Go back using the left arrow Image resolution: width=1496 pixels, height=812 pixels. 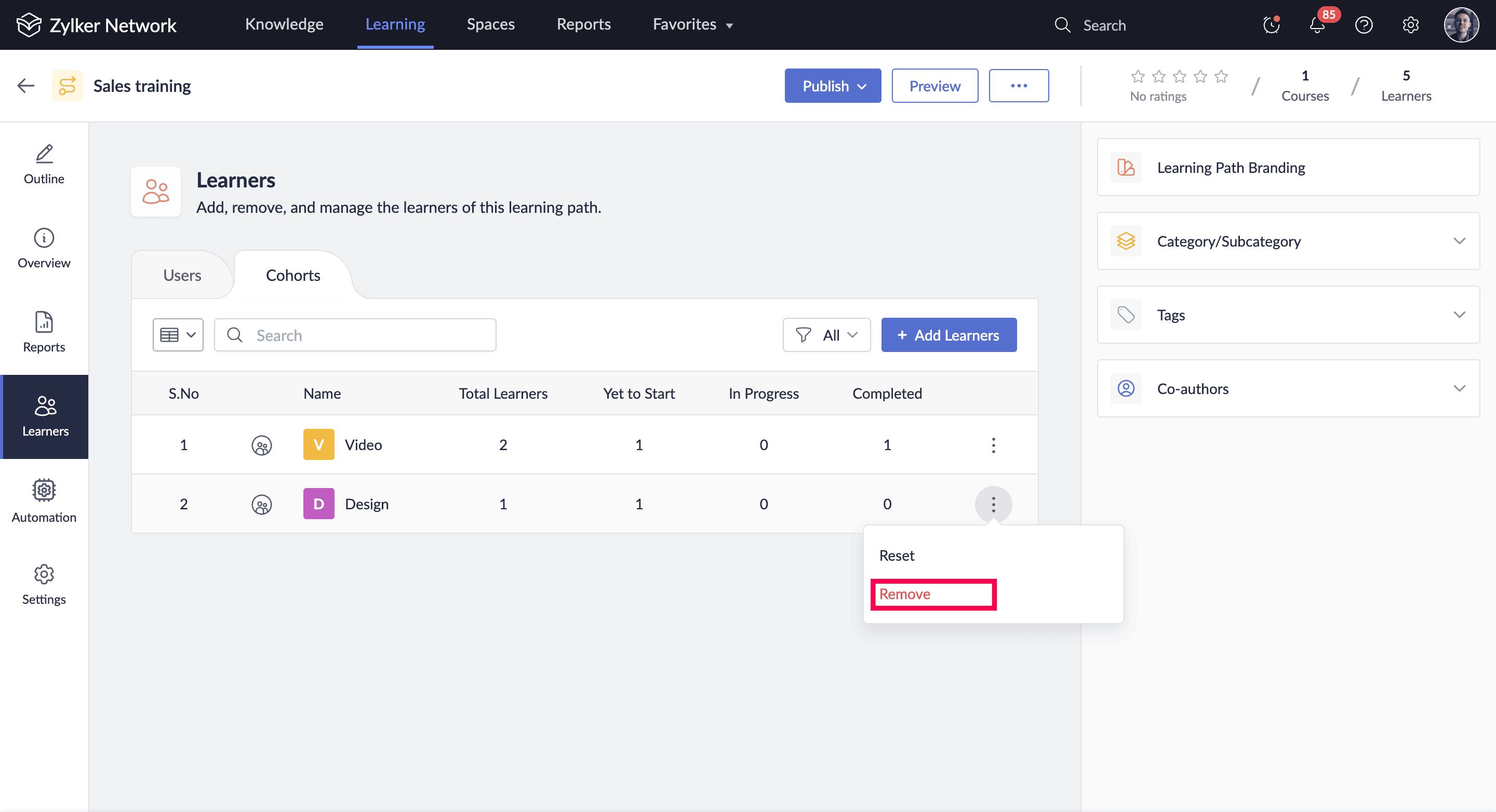click(x=25, y=86)
